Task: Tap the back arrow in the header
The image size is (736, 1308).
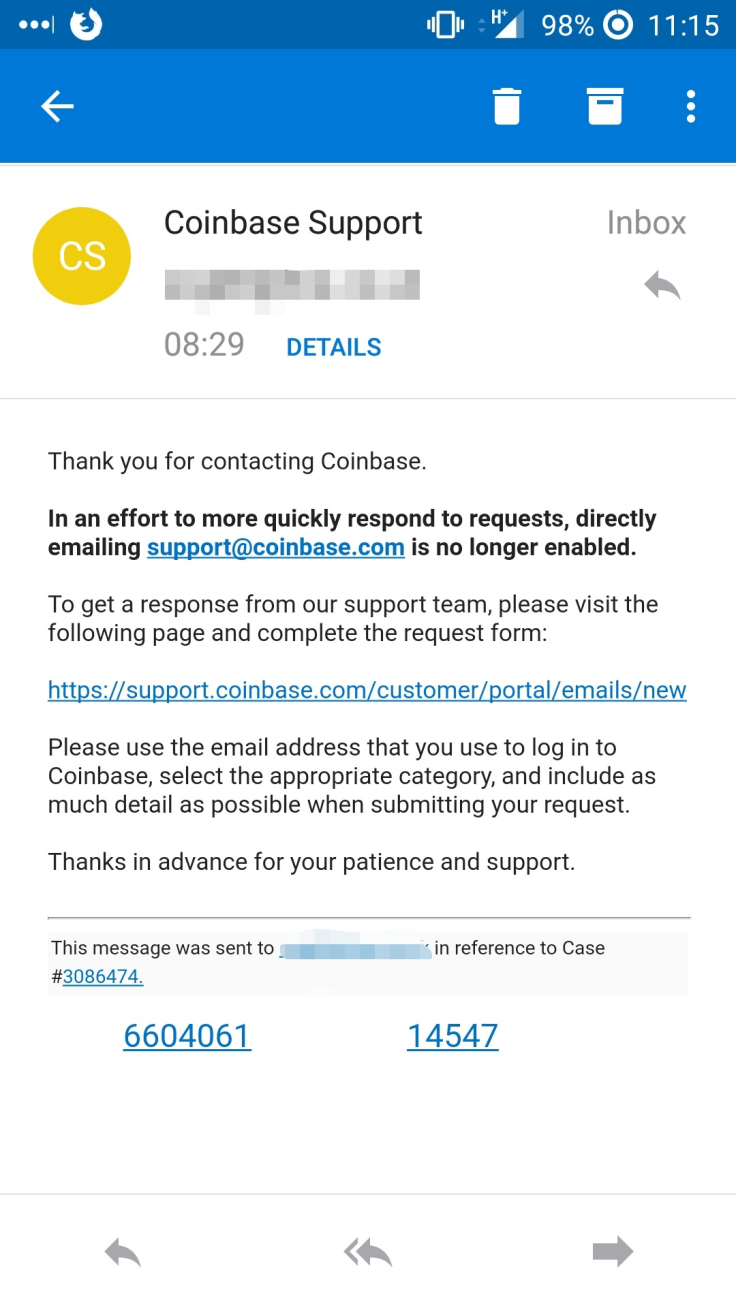Action: point(57,106)
